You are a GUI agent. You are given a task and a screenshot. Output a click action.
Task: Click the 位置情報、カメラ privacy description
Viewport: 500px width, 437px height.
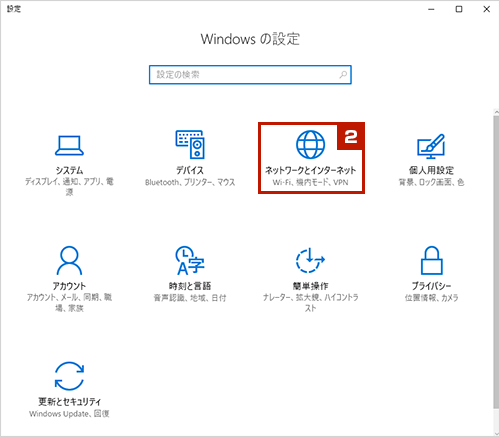pyautogui.click(x=431, y=298)
